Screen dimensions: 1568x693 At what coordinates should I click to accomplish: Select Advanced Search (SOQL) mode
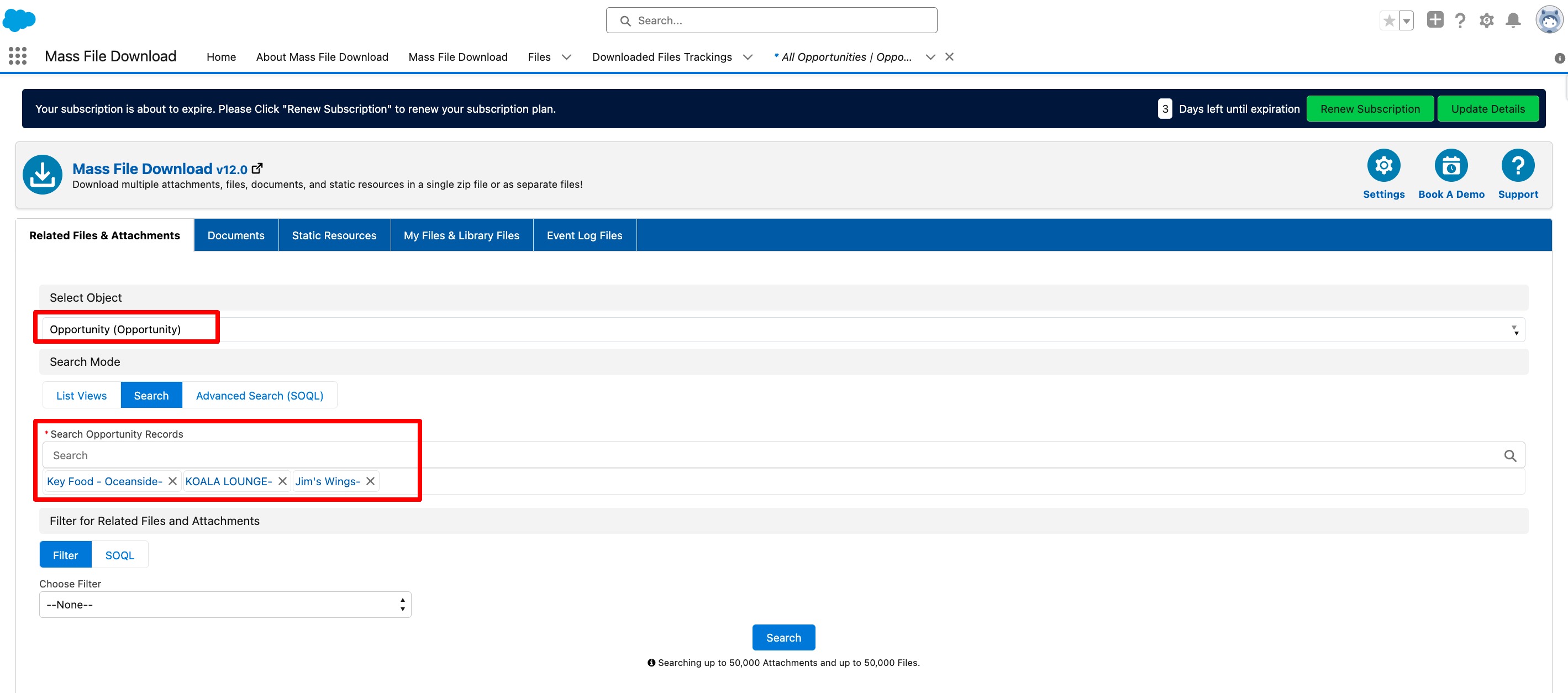coord(259,395)
